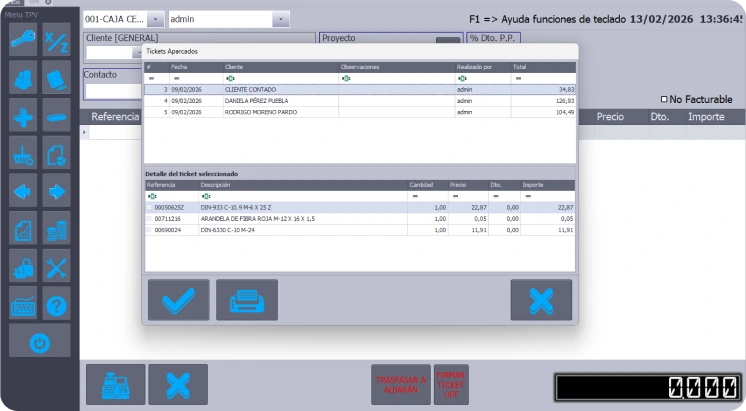Image resolution: width=746 pixels, height=411 pixels.
Task: Click the Descripción header in ticket detail
Action: coord(303,185)
